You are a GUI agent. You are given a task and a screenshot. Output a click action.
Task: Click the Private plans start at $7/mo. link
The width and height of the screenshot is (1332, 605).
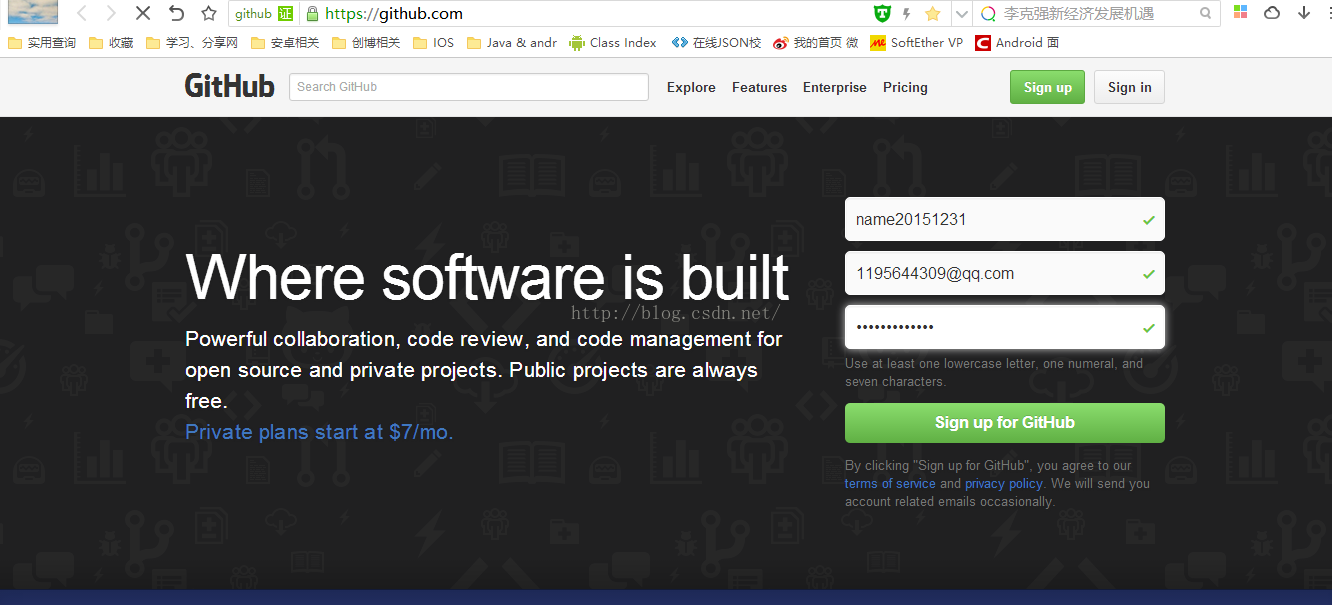pos(319,432)
